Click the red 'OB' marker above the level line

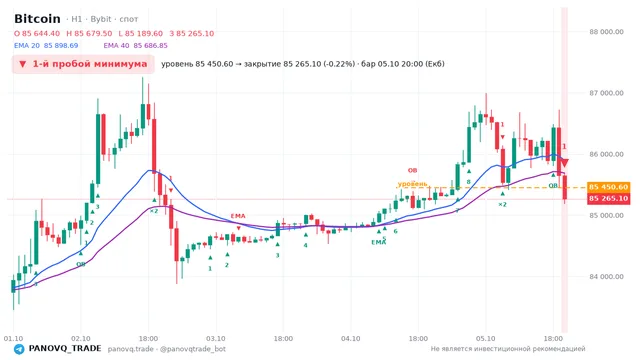[x=412, y=171]
